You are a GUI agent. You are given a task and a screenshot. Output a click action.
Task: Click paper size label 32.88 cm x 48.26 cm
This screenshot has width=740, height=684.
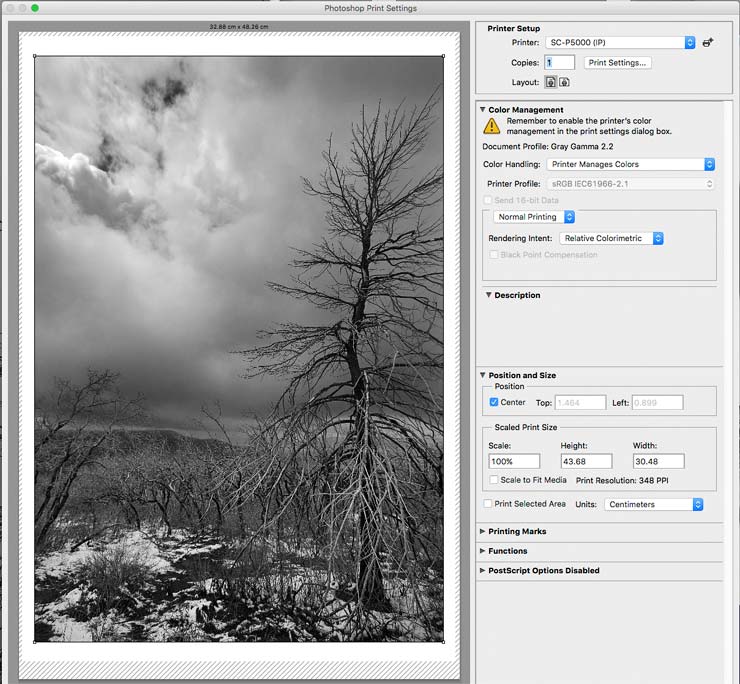click(x=239, y=27)
